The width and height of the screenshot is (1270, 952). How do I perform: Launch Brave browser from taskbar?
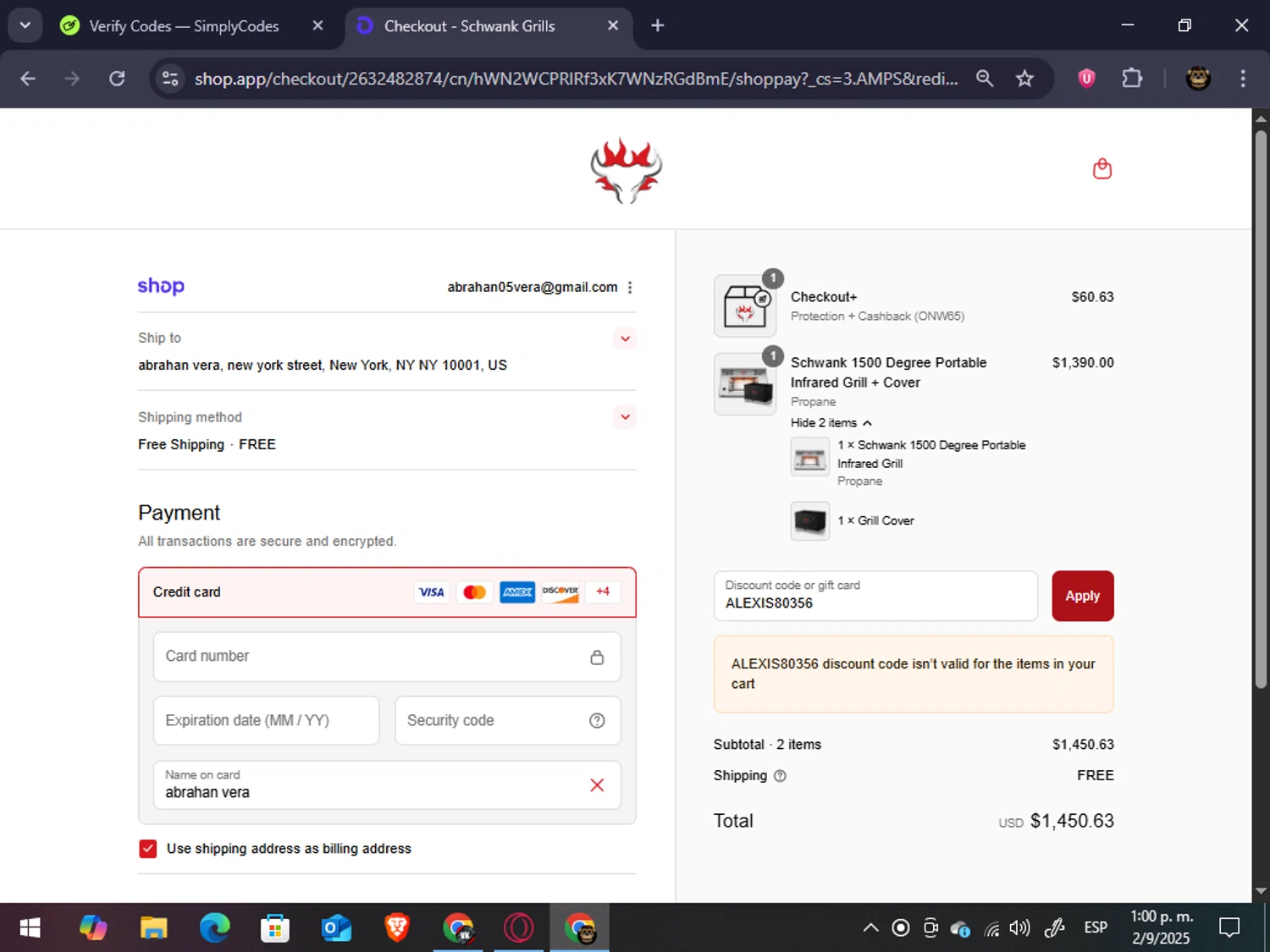(x=397, y=928)
